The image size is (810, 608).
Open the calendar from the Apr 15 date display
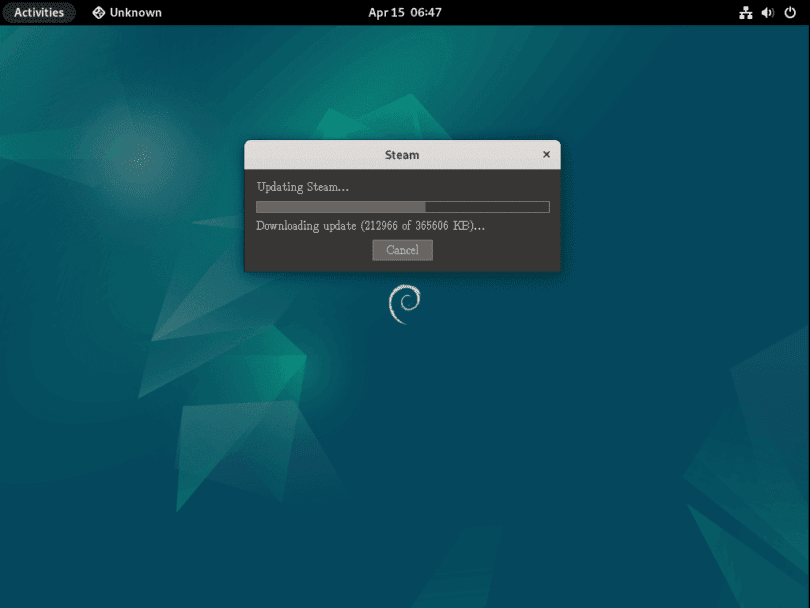405,12
